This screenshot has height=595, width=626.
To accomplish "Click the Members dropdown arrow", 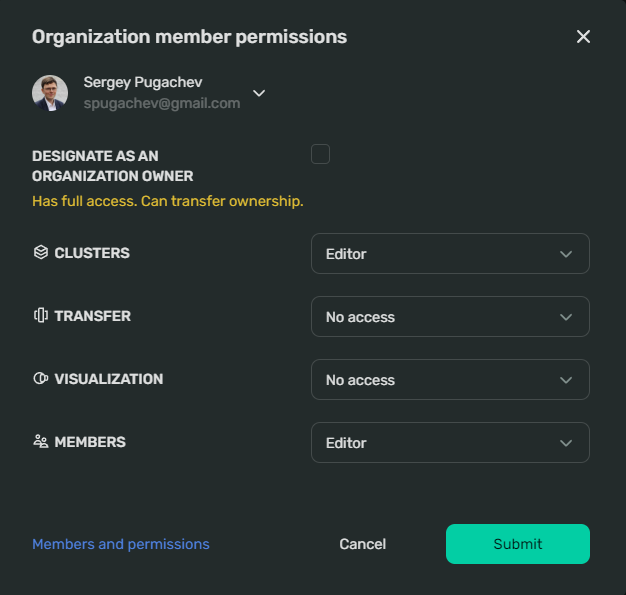I will point(566,443).
